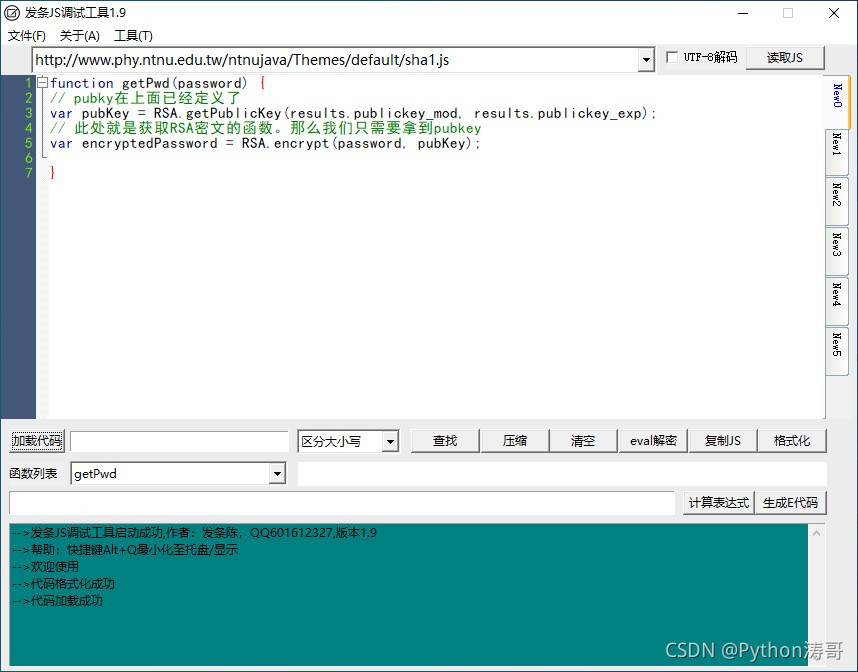The width and height of the screenshot is (858, 672).
Task: Click the 读取JS button
Action: pos(785,57)
